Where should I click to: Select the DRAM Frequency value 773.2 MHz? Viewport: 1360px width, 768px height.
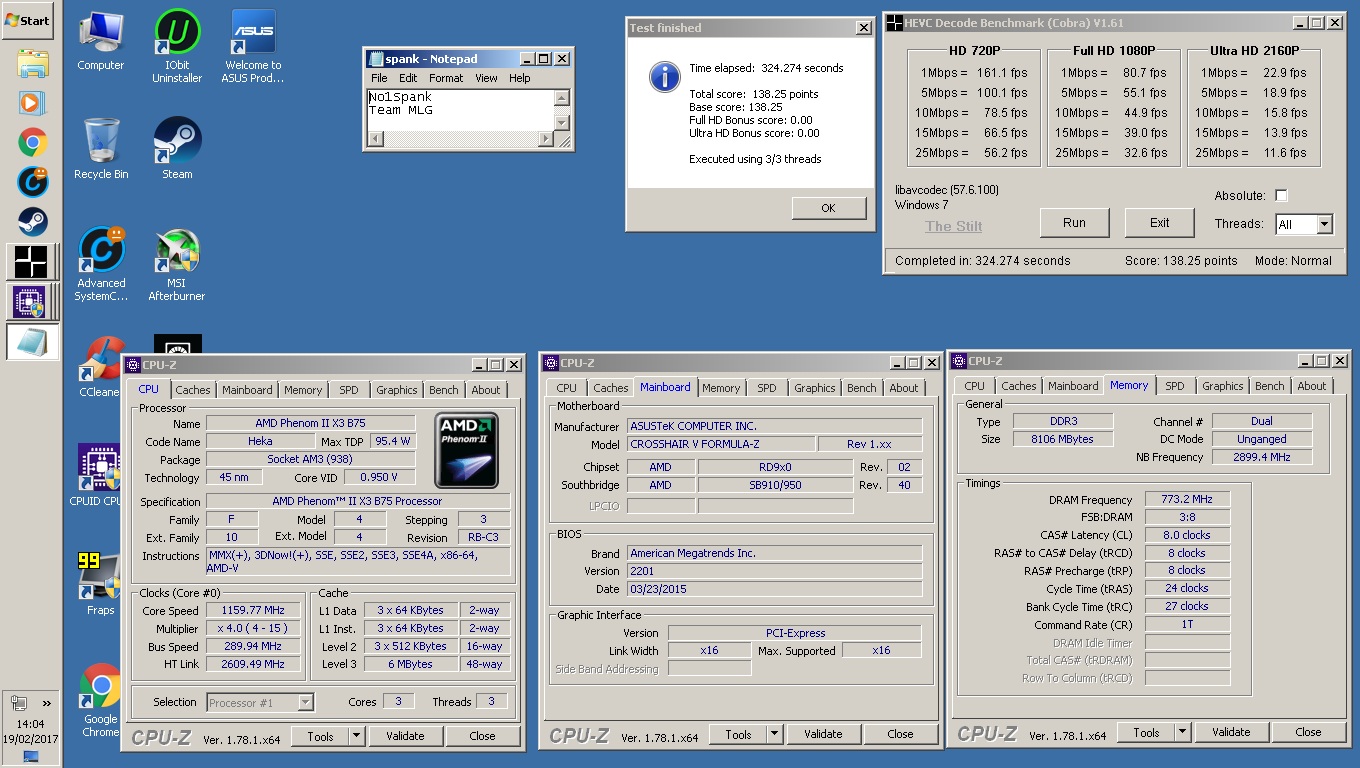[1187, 500]
